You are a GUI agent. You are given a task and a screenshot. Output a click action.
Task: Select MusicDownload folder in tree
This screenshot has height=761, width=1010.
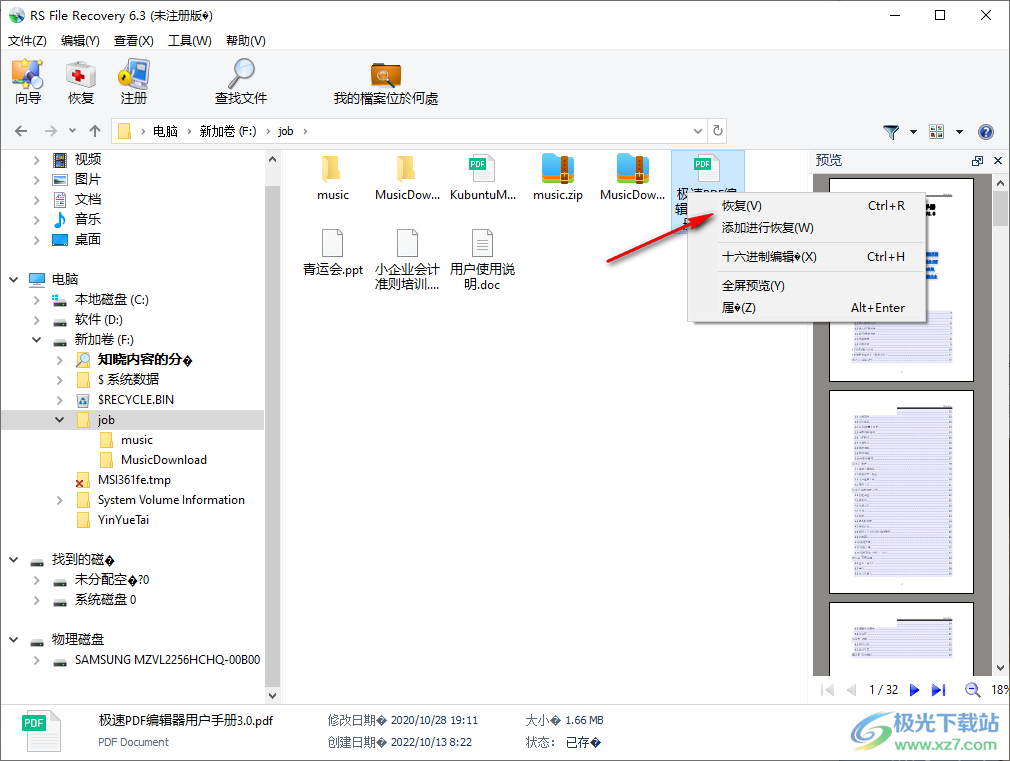click(164, 459)
